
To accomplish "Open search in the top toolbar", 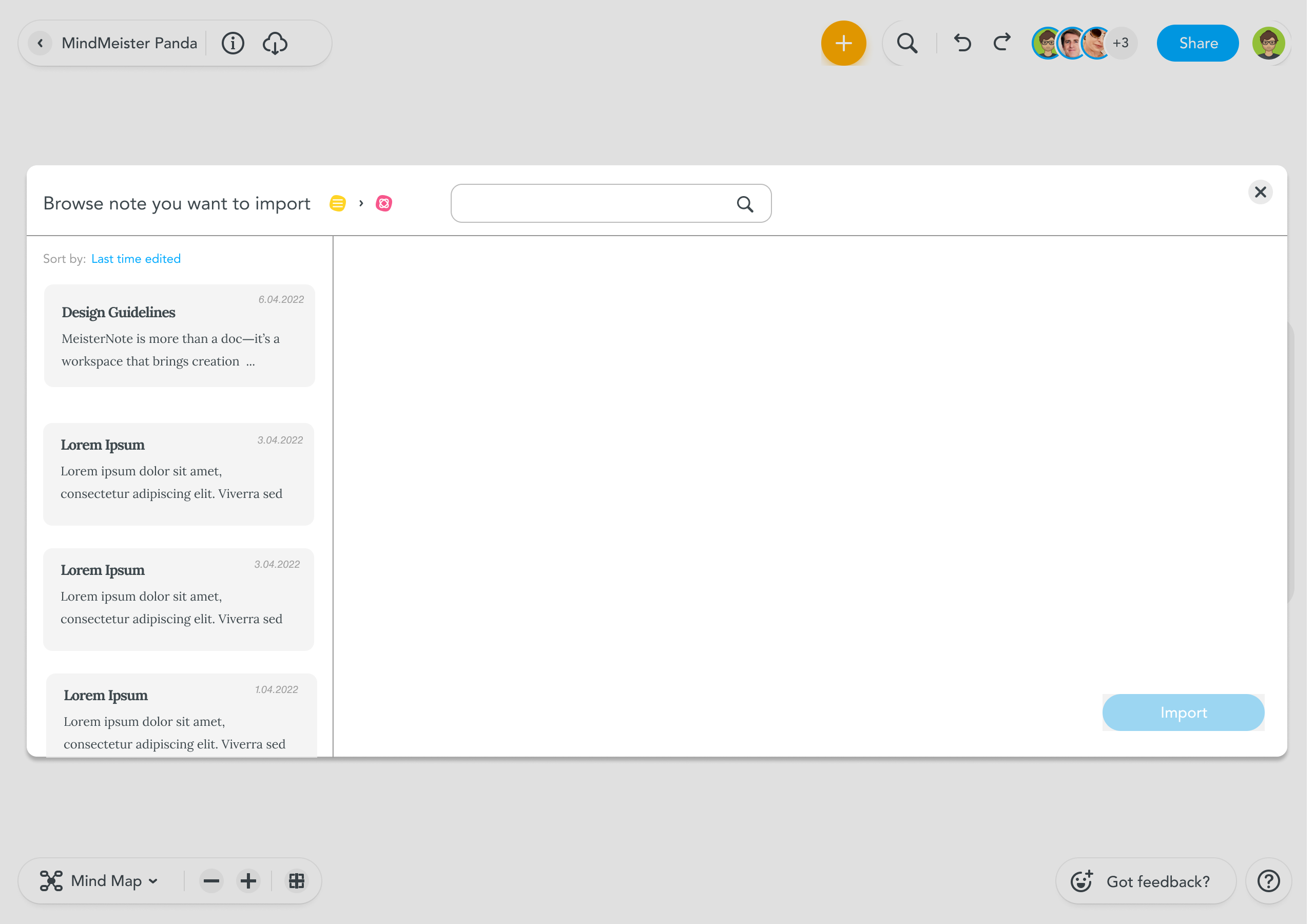I will pos(907,43).
